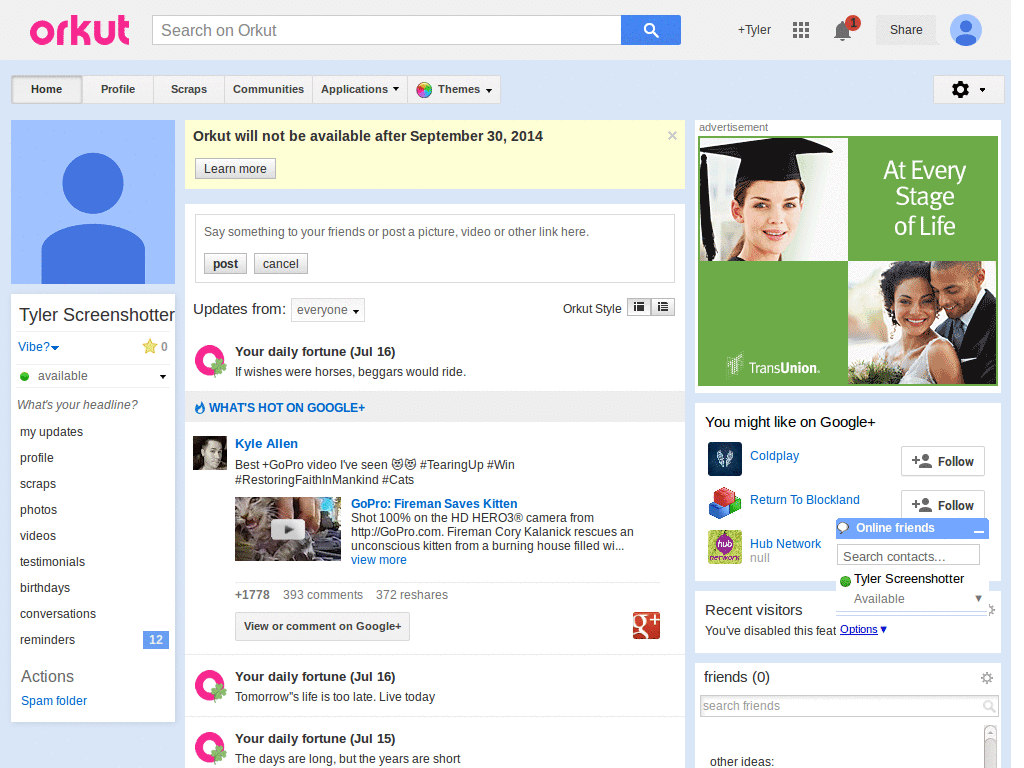This screenshot has width=1024, height=768.
Task: Open the Updates from everyone dropdown
Action: tap(328, 310)
